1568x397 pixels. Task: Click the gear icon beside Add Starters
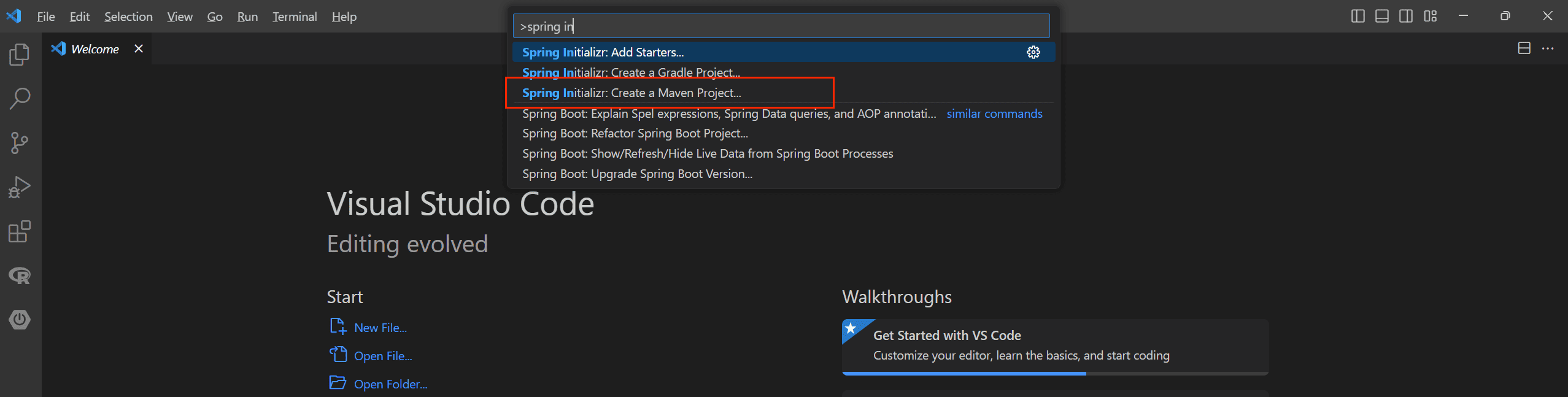[x=1033, y=52]
